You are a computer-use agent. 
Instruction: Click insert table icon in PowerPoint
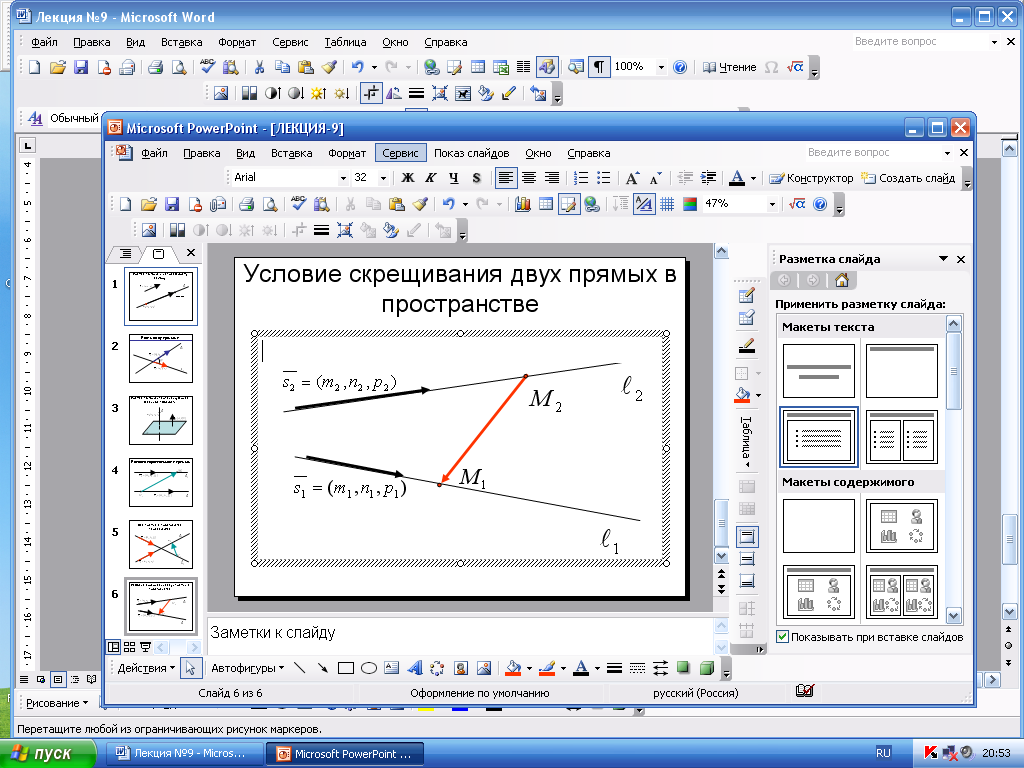(546, 204)
